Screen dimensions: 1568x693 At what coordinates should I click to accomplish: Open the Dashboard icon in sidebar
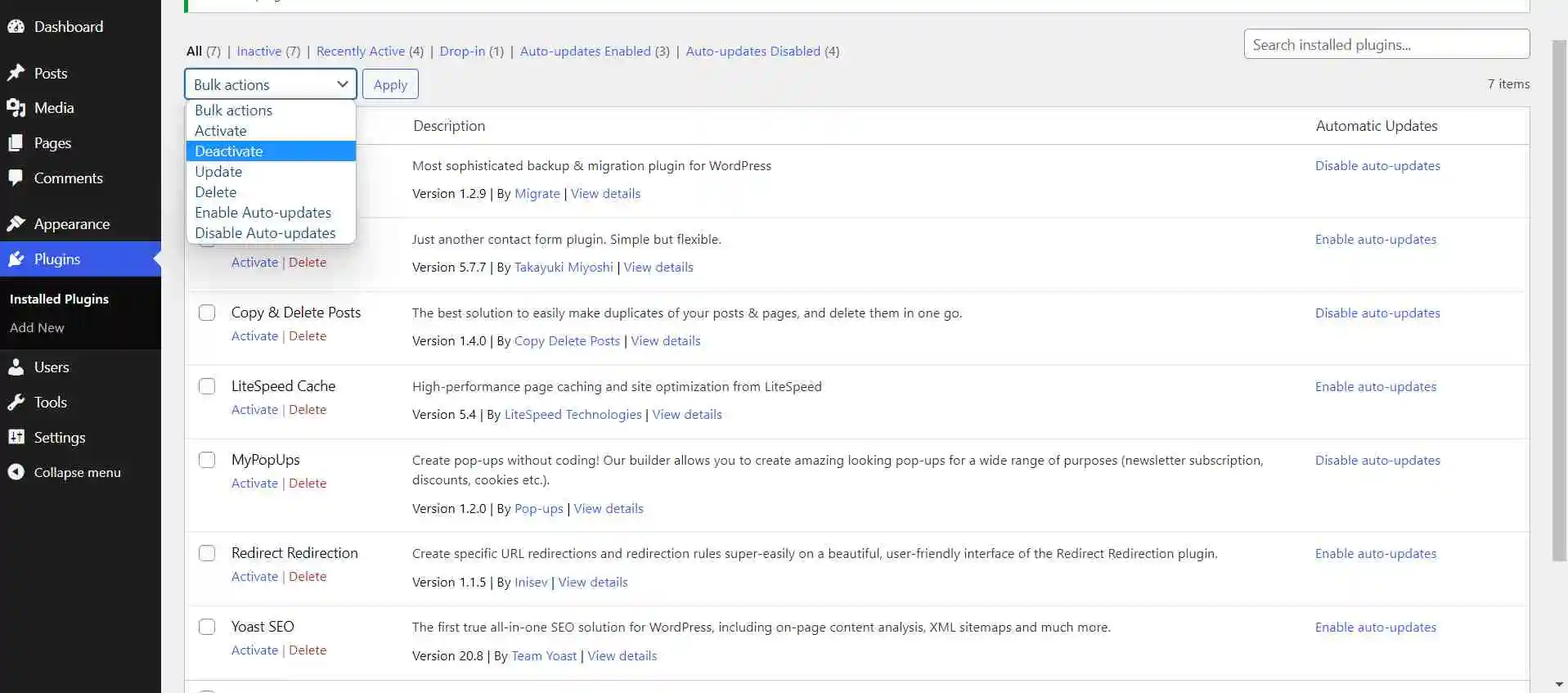pos(16,26)
